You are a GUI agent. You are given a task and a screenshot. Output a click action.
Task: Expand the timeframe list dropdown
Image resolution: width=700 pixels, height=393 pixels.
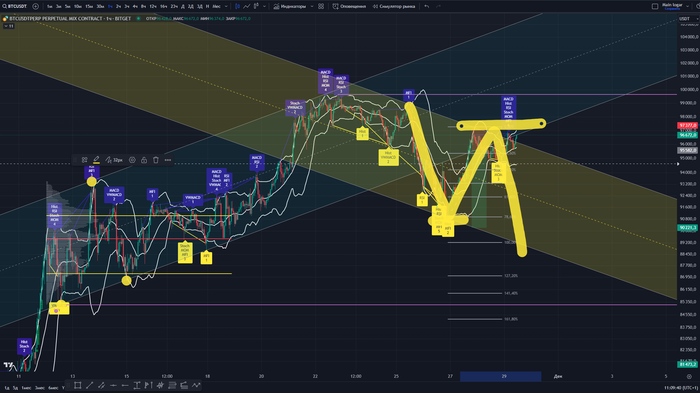[226, 6]
